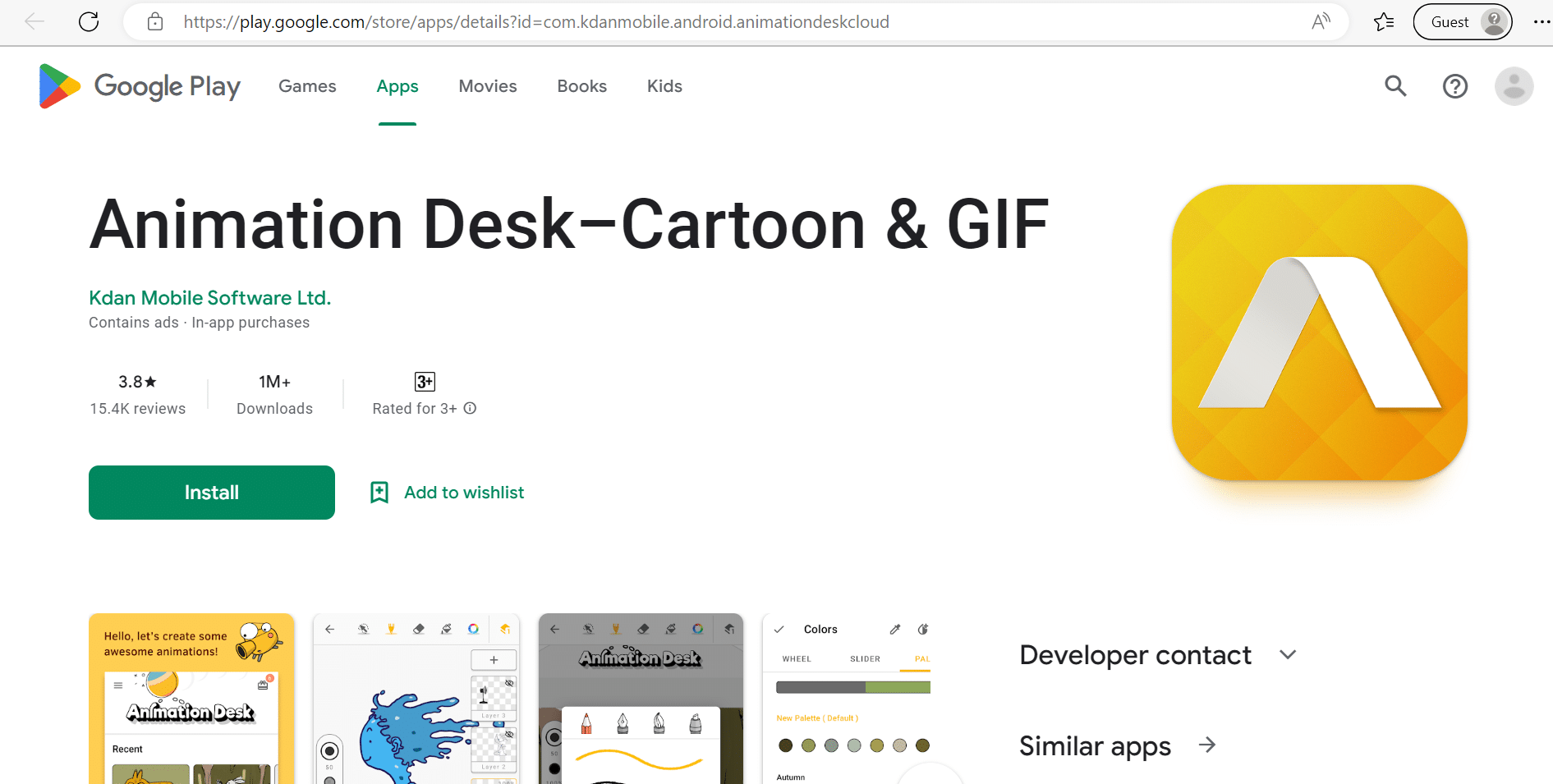Open the brush picker screenshot

[641, 699]
